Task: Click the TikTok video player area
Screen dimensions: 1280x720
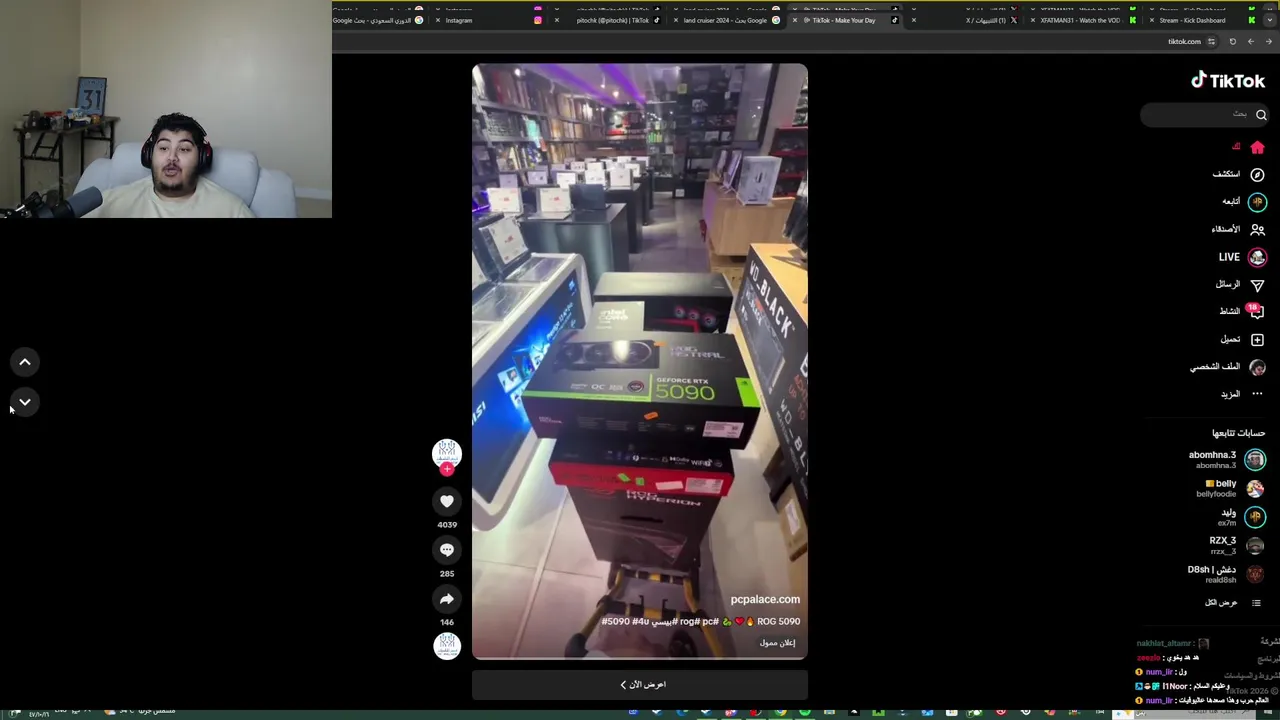Action: click(x=640, y=361)
